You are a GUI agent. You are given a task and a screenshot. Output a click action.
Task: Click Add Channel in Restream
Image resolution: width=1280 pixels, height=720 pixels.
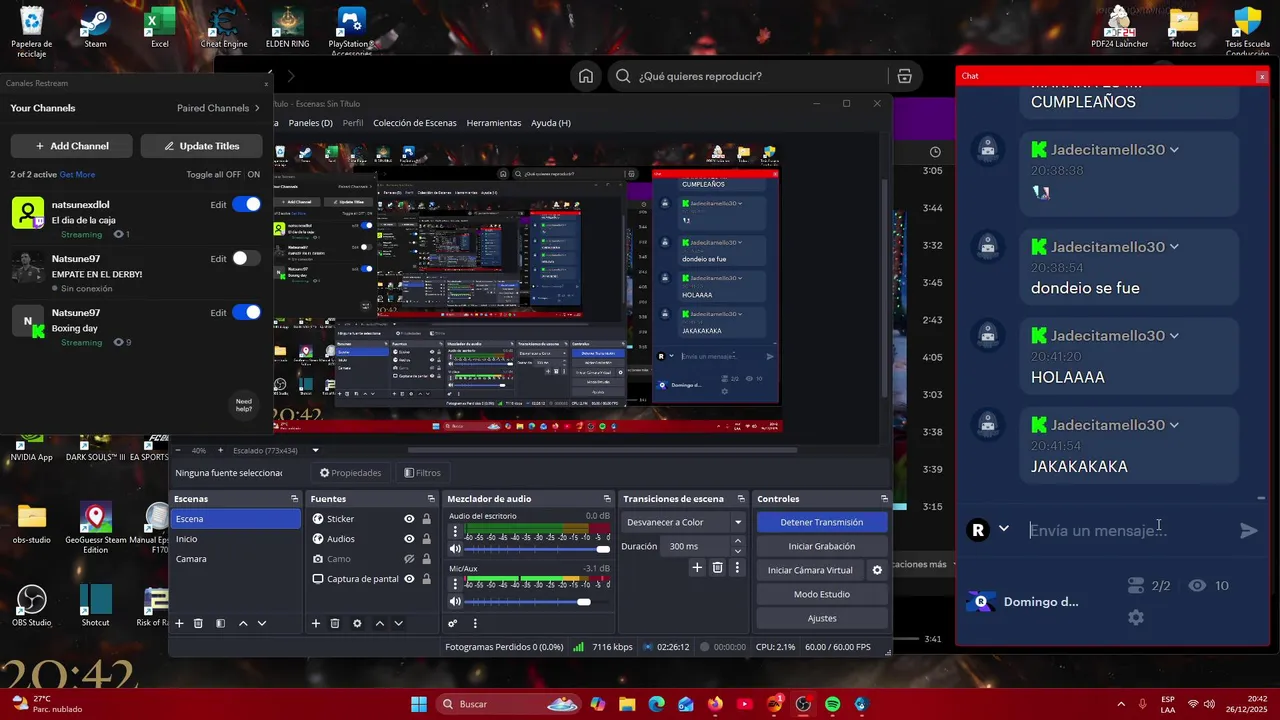click(71, 146)
